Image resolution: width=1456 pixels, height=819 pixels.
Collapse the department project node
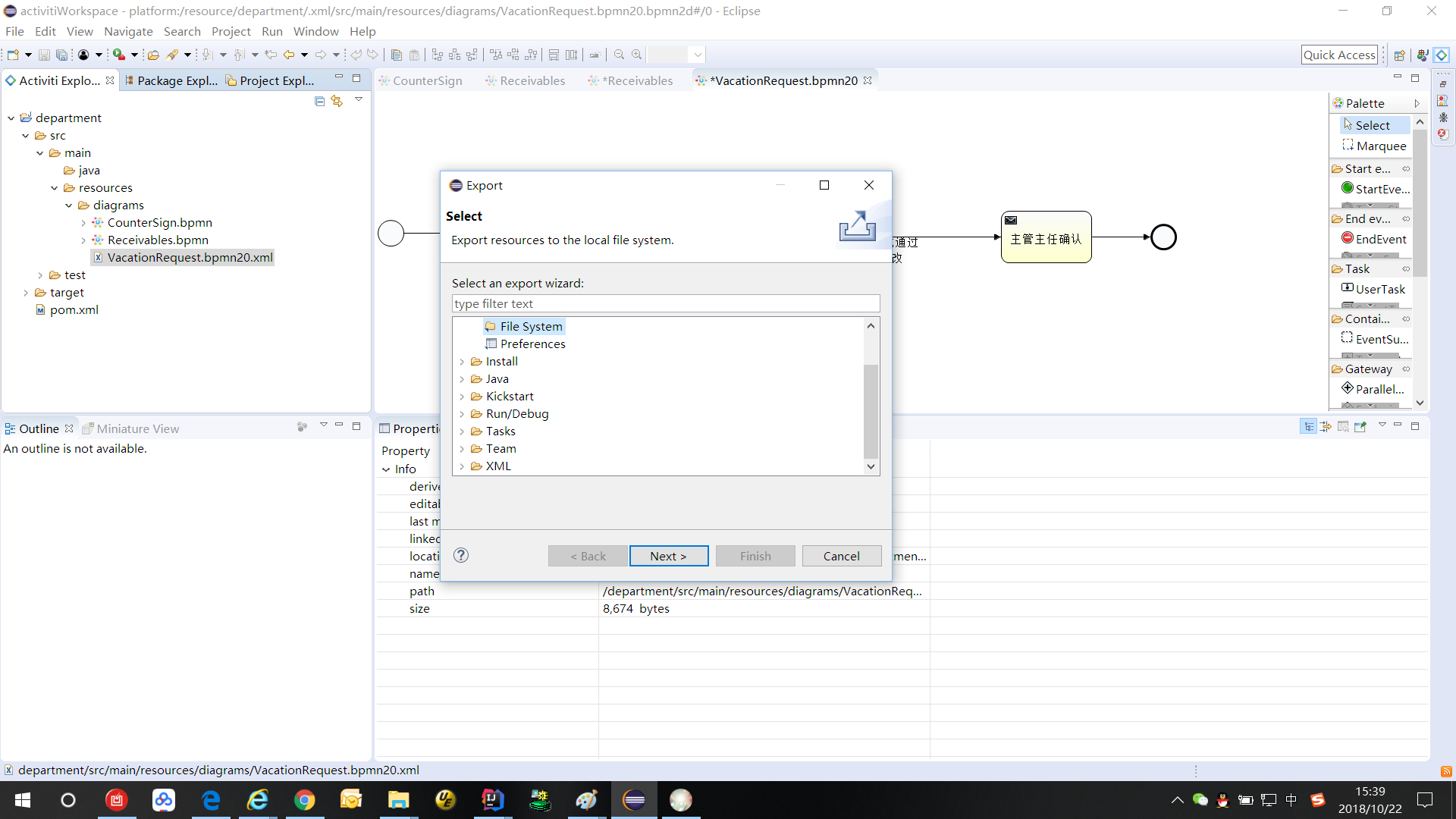click(x=11, y=118)
